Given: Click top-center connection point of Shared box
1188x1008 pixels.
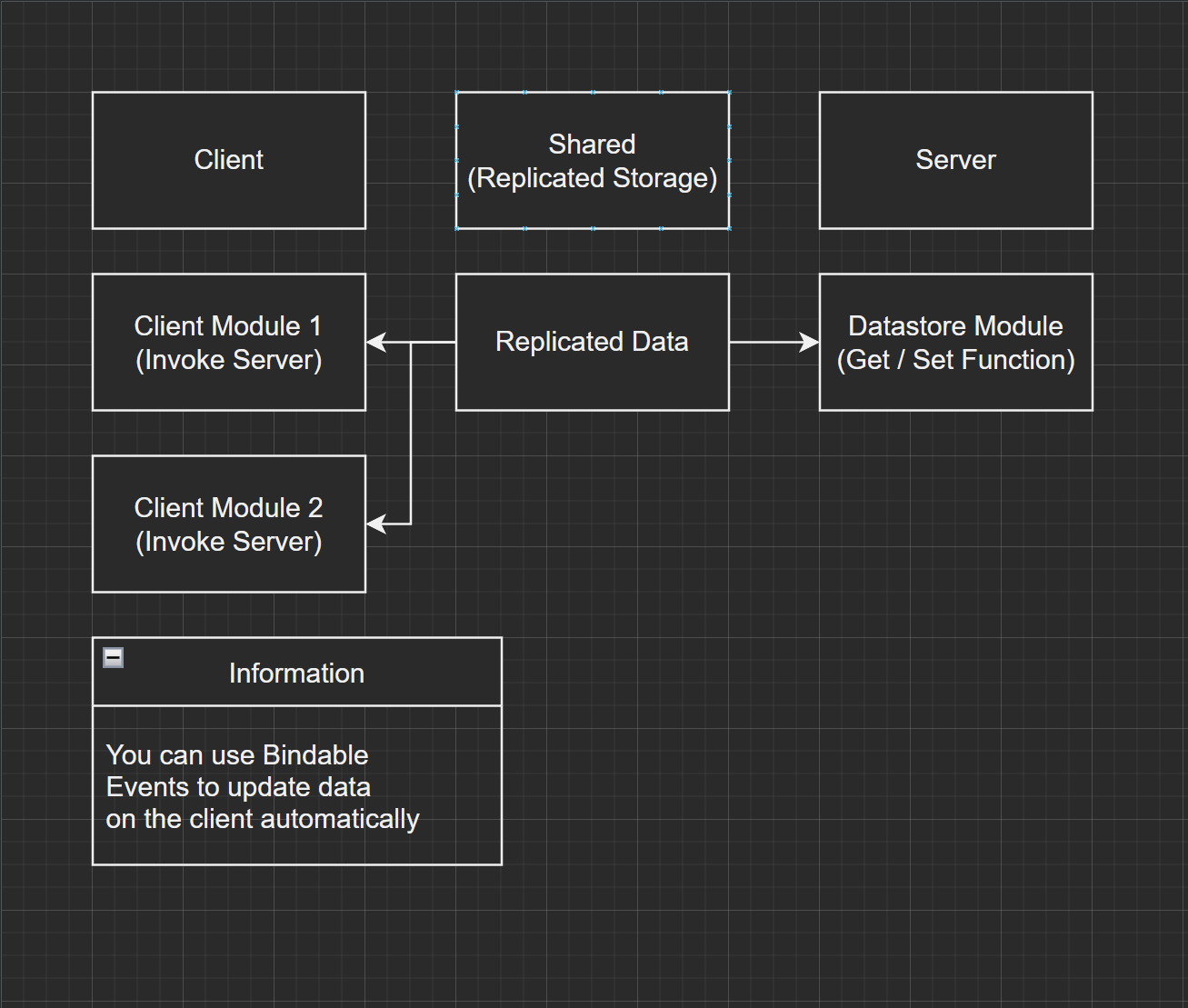Looking at the screenshot, I should point(593,92).
